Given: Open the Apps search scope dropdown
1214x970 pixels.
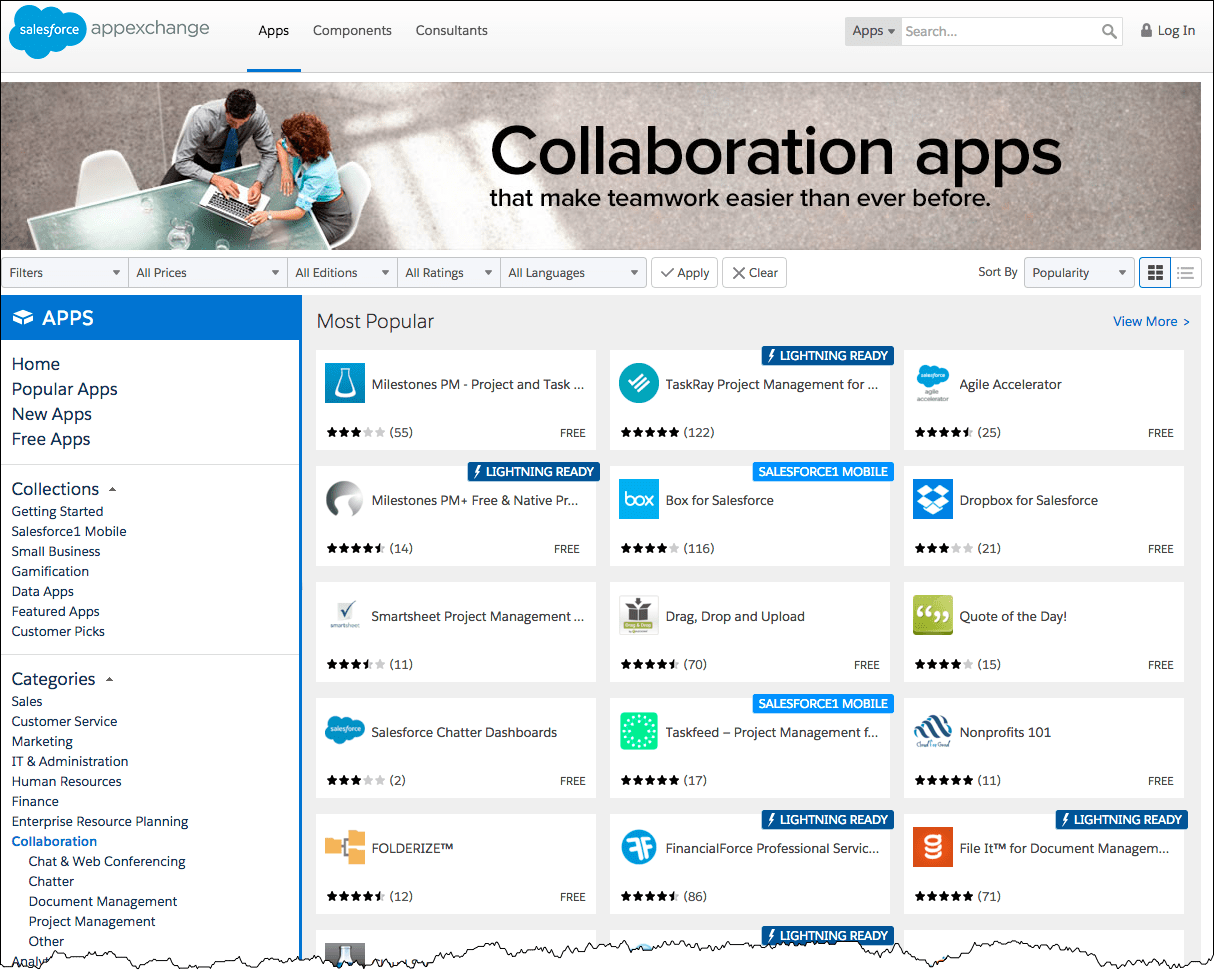Looking at the screenshot, I should click(873, 31).
